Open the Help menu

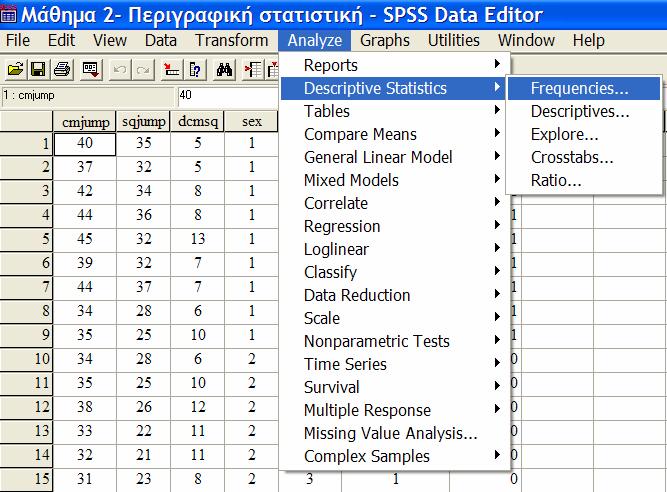588,40
